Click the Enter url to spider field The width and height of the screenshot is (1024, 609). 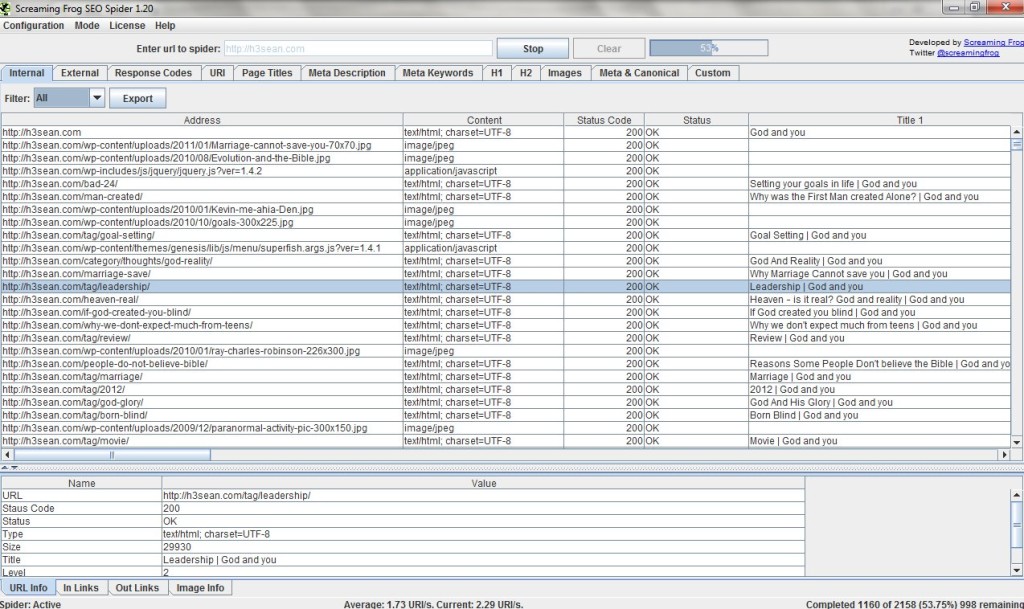[x=357, y=48]
